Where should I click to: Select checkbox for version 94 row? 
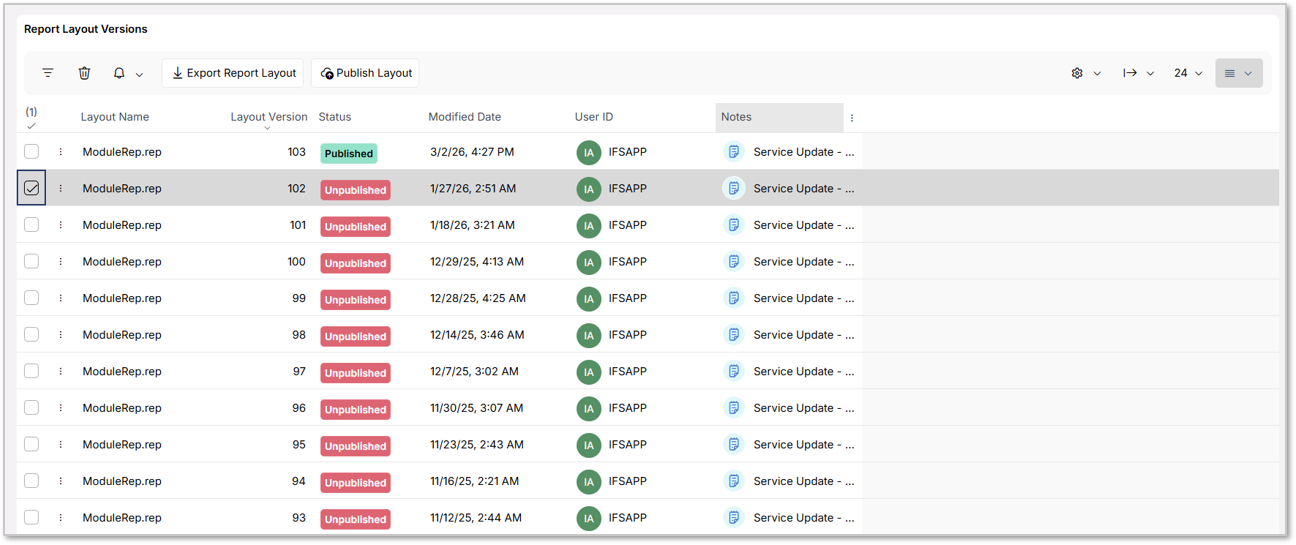[x=32, y=481]
